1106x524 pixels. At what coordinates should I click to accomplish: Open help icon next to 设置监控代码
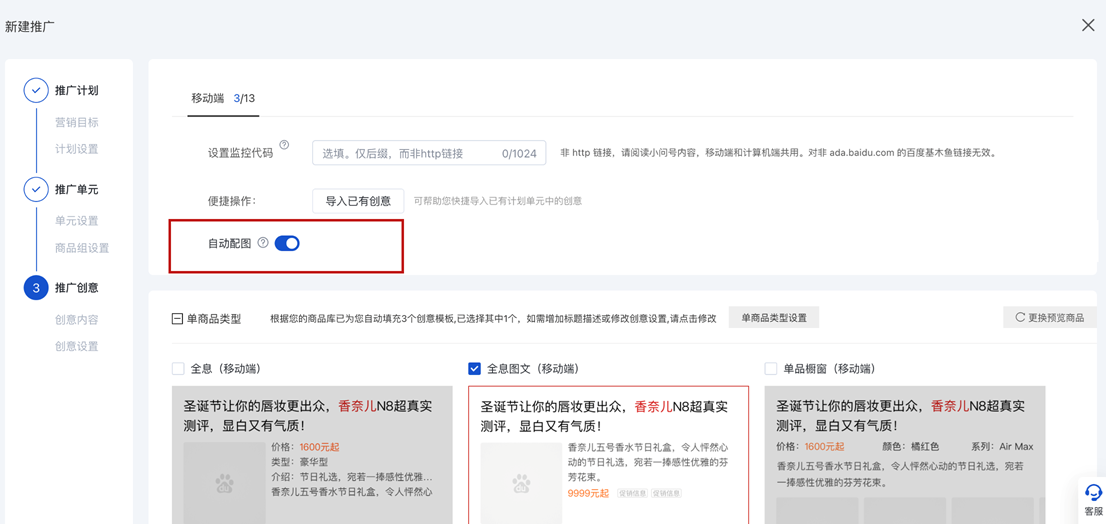[x=284, y=145]
